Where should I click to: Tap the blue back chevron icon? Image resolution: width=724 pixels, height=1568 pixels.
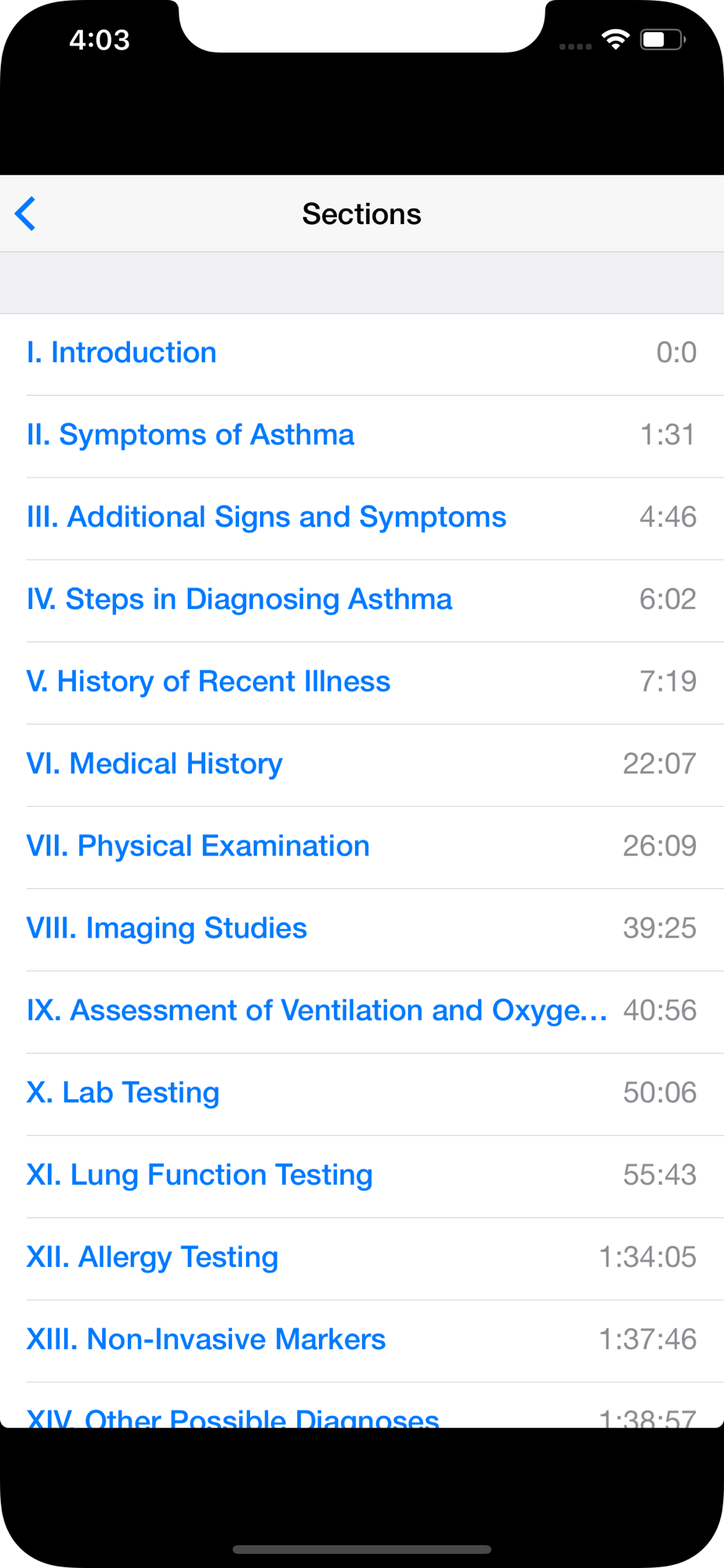click(x=25, y=214)
